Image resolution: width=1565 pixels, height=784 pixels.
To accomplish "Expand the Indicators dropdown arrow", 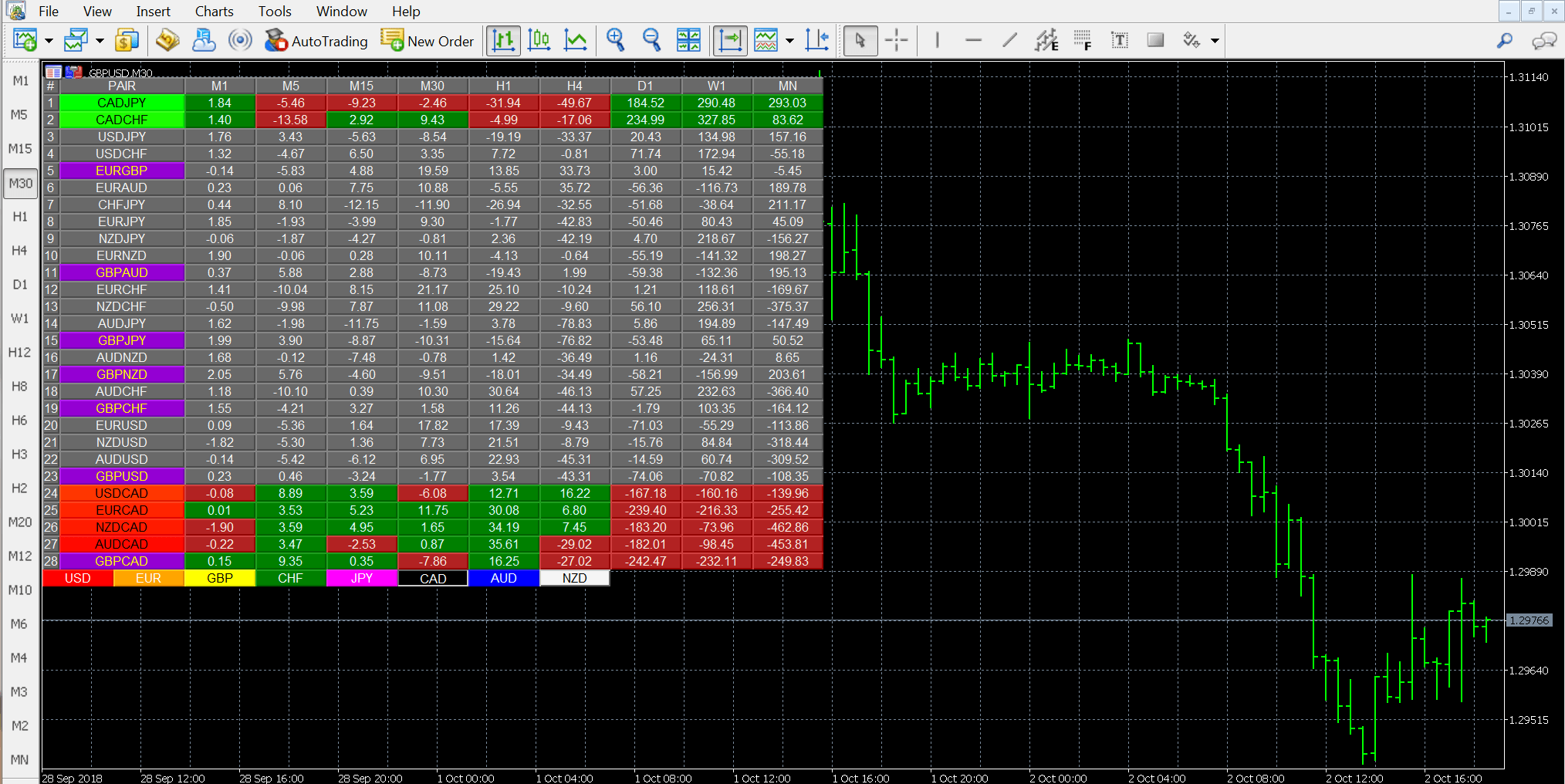I will [x=789, y=40].
